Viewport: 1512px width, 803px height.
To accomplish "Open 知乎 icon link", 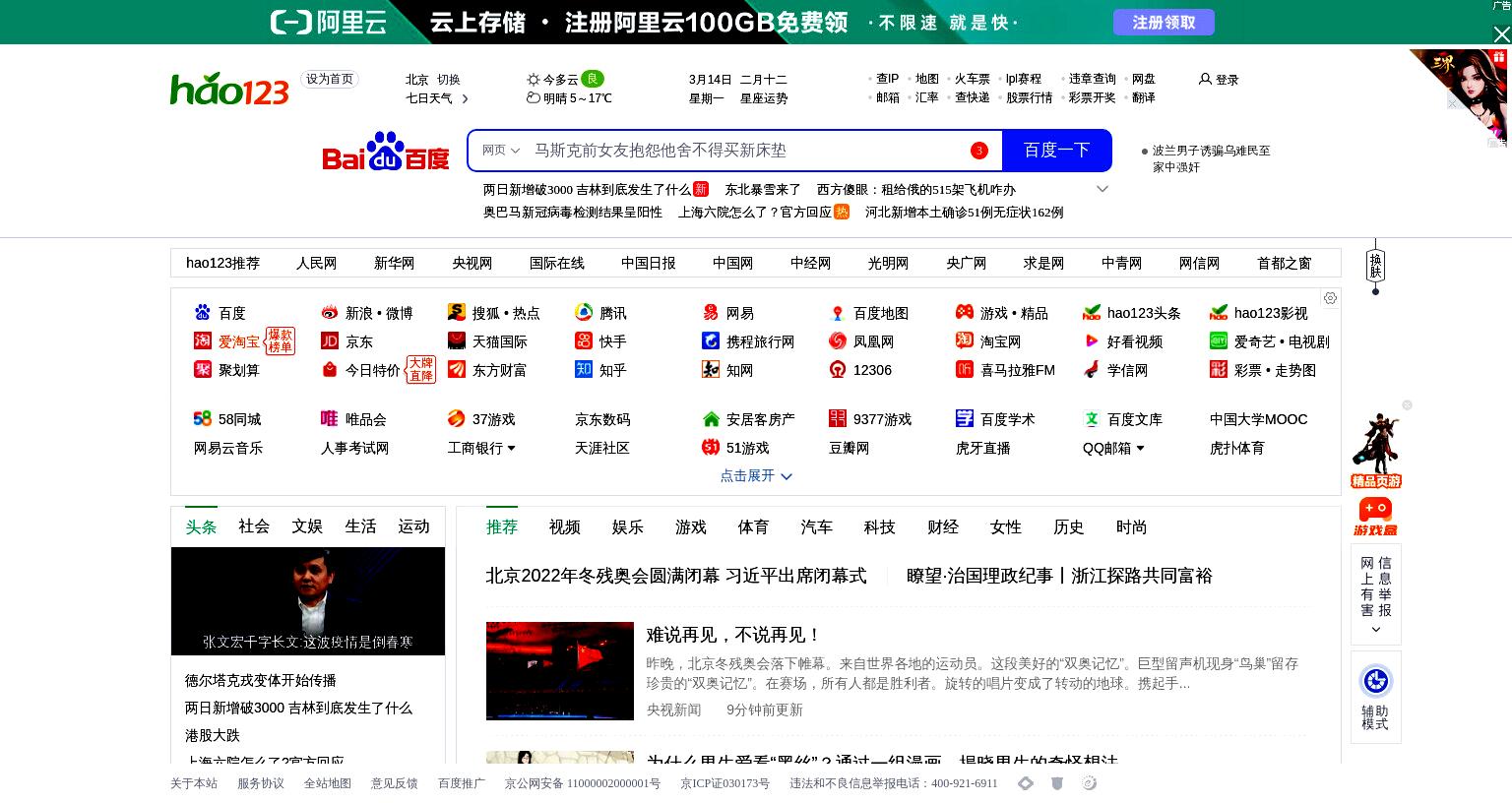I will 584,369.
